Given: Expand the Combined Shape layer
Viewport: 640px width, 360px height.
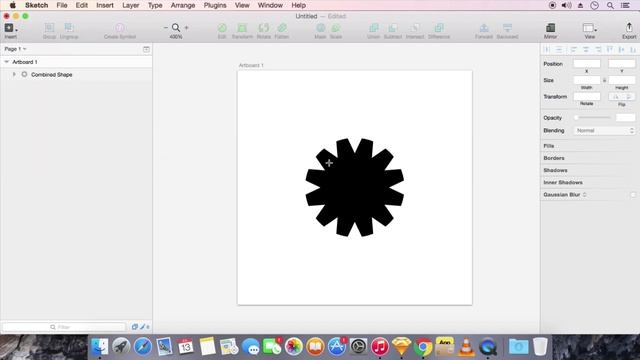Looking at the screenshot, I should point(14,75).
